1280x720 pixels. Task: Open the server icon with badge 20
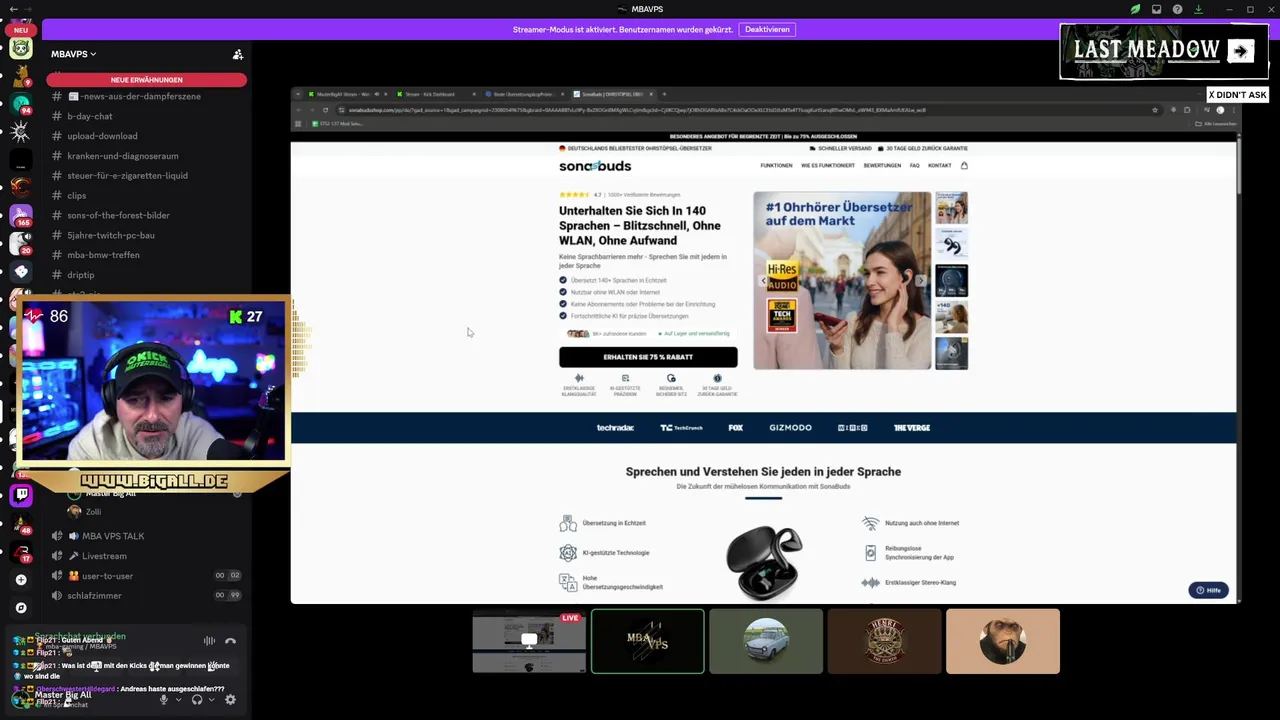click(21, 243)
